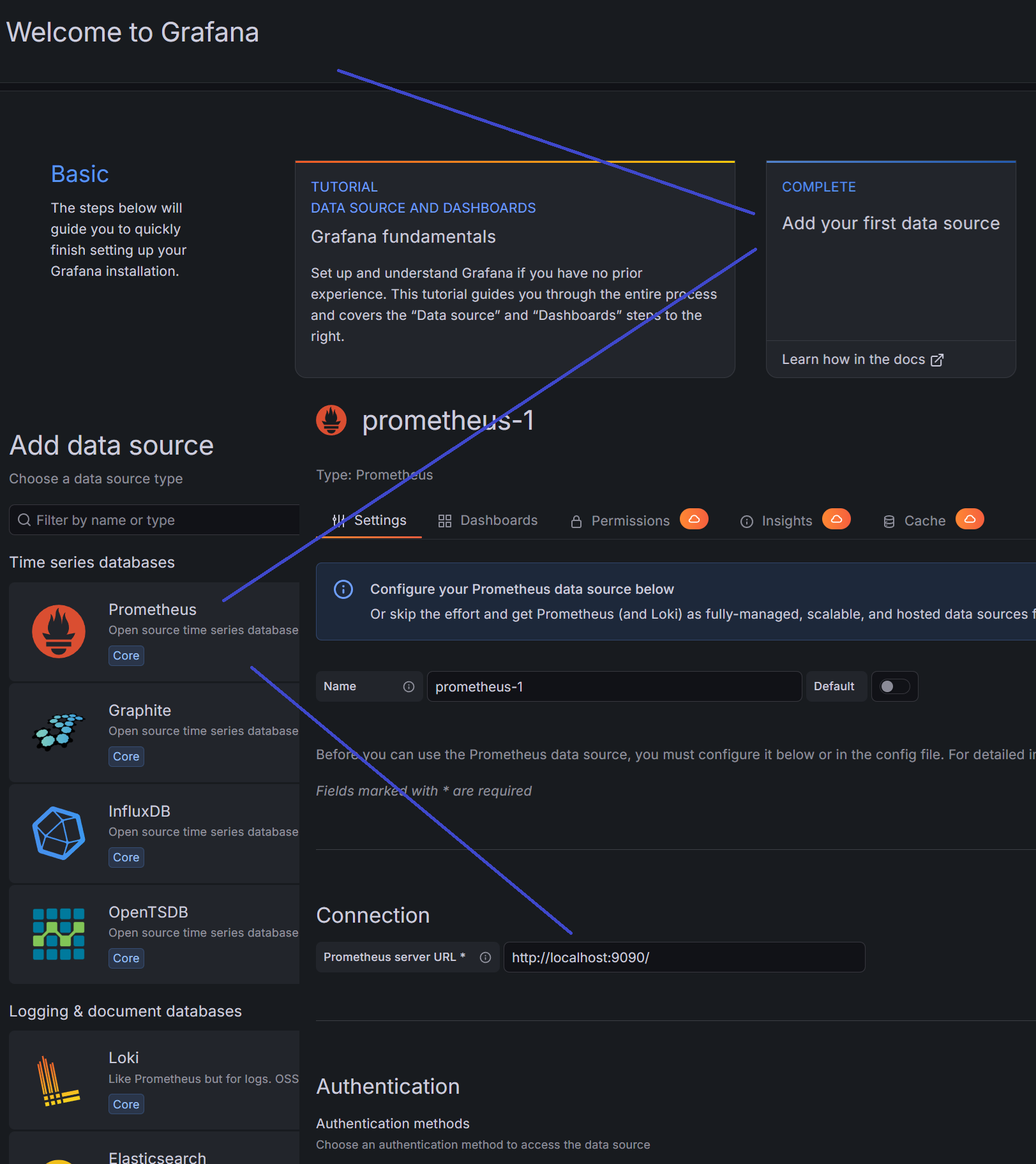
Task: Click the OpenTSDB grid icon
Action: click(x=59, y=934)
